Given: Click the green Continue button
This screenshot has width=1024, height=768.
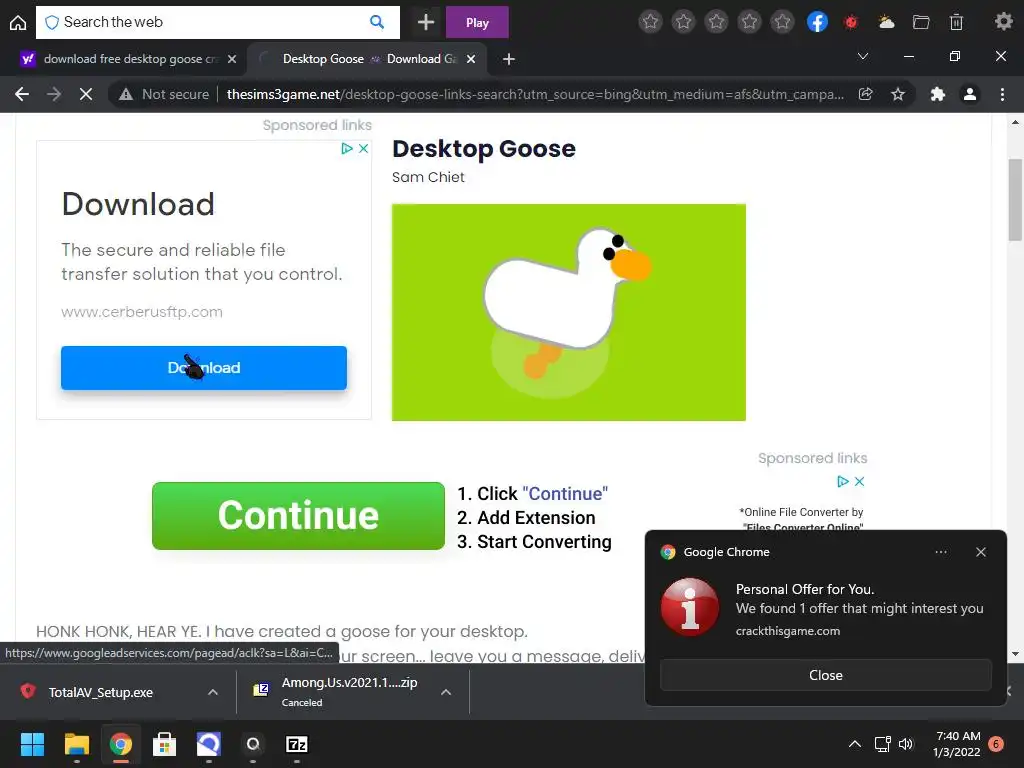Looking at the screenshot, I should tap(298, 515).
